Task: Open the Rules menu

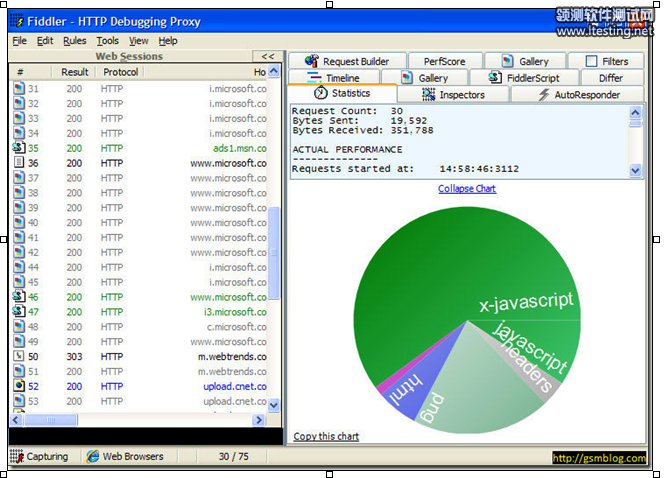Action: 75,41
